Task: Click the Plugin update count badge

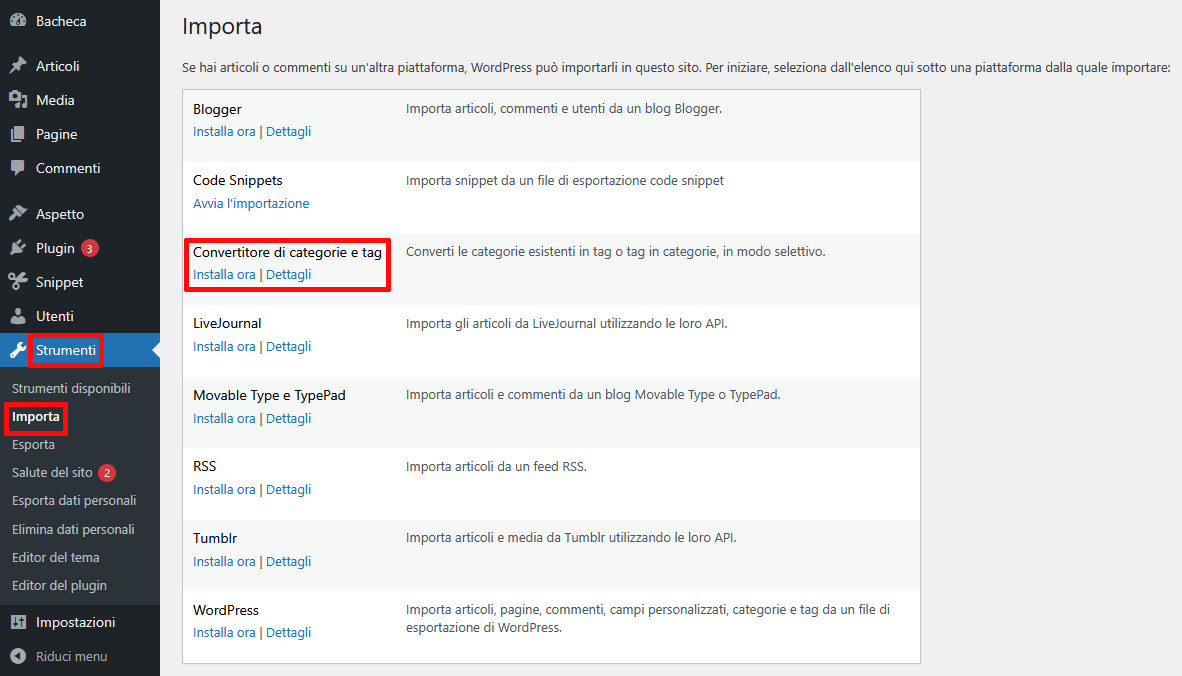Action: click(x=90, y=248)
